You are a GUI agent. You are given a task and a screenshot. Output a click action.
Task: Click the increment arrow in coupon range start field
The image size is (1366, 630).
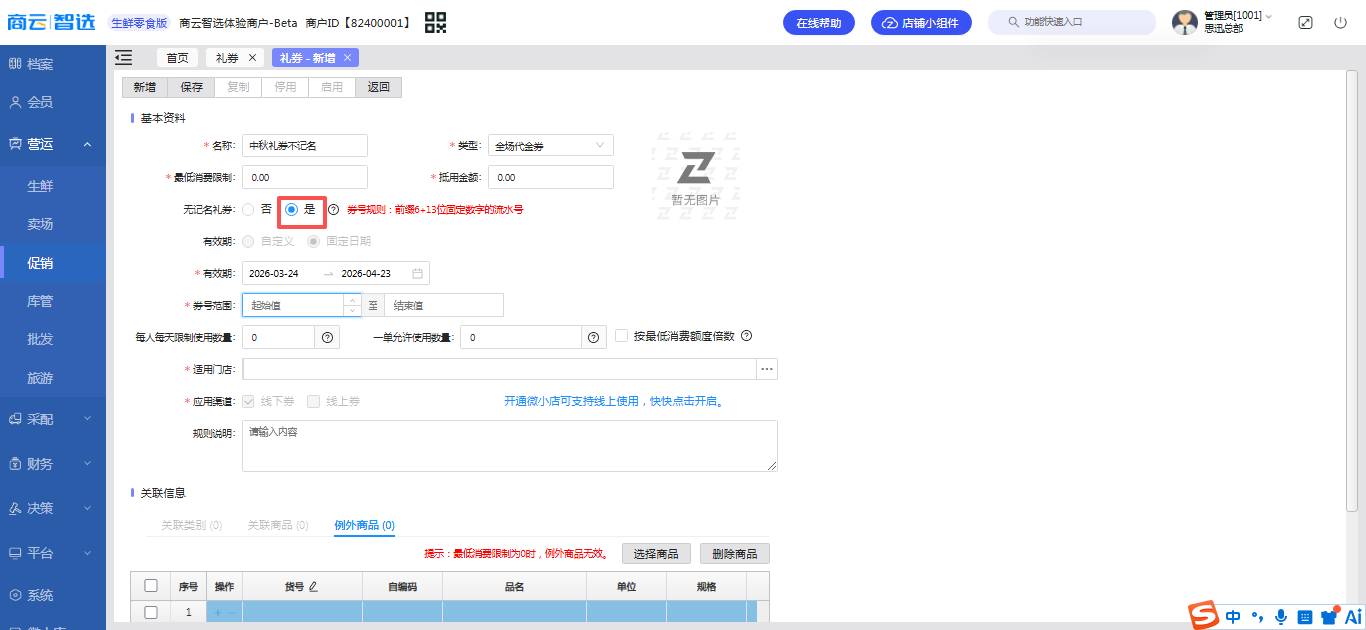(x=352, y=299)
